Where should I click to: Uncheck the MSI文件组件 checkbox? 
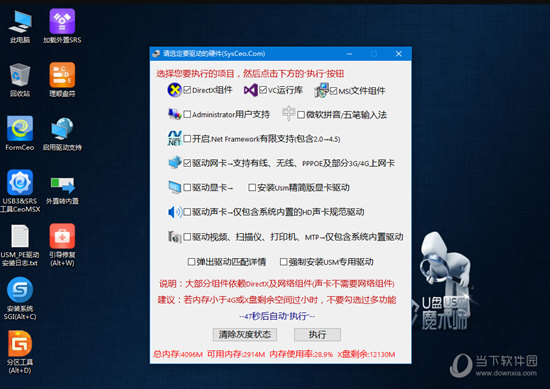333,91
